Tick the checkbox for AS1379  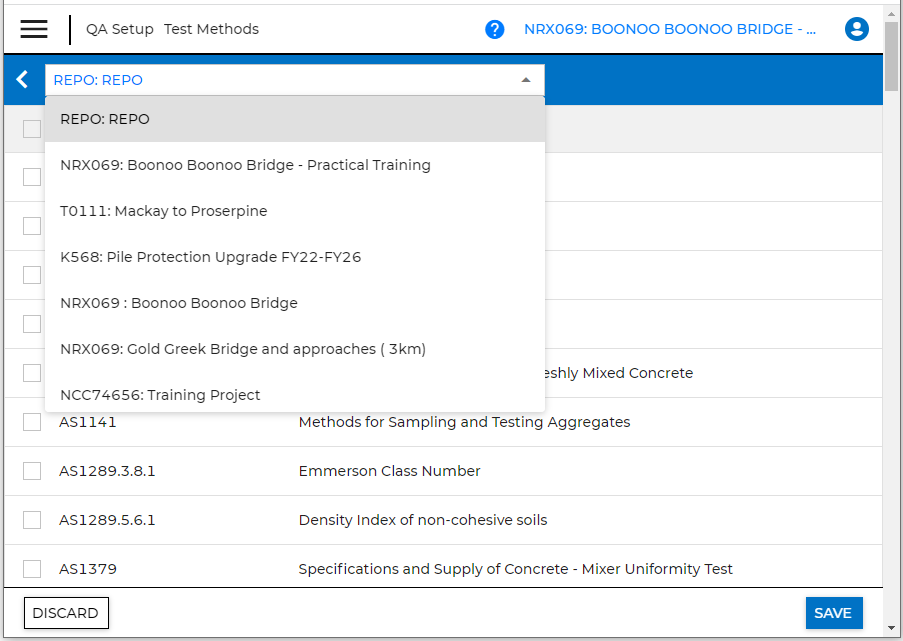pyautogui.click(x=32, y=569)
